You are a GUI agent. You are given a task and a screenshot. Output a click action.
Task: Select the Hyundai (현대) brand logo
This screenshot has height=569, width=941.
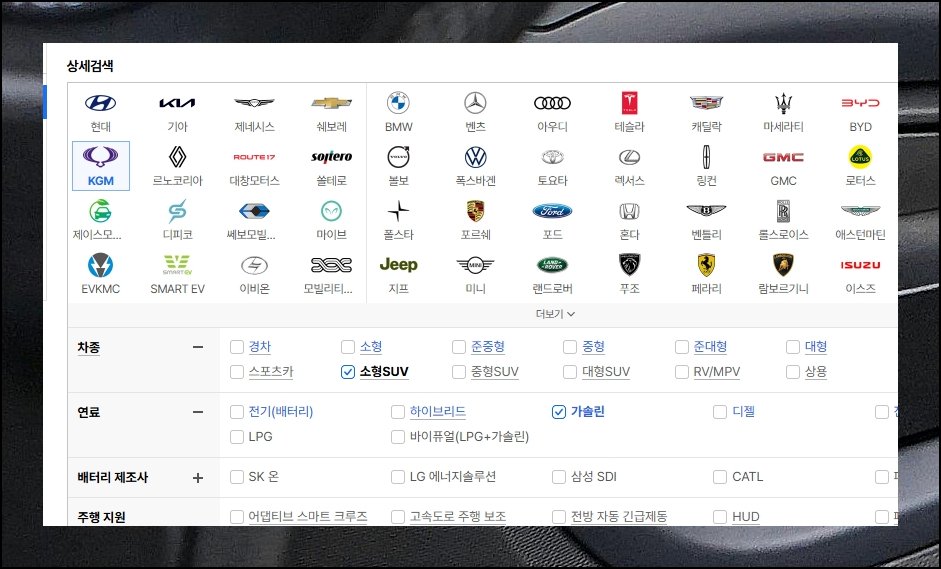coord(100,103)
